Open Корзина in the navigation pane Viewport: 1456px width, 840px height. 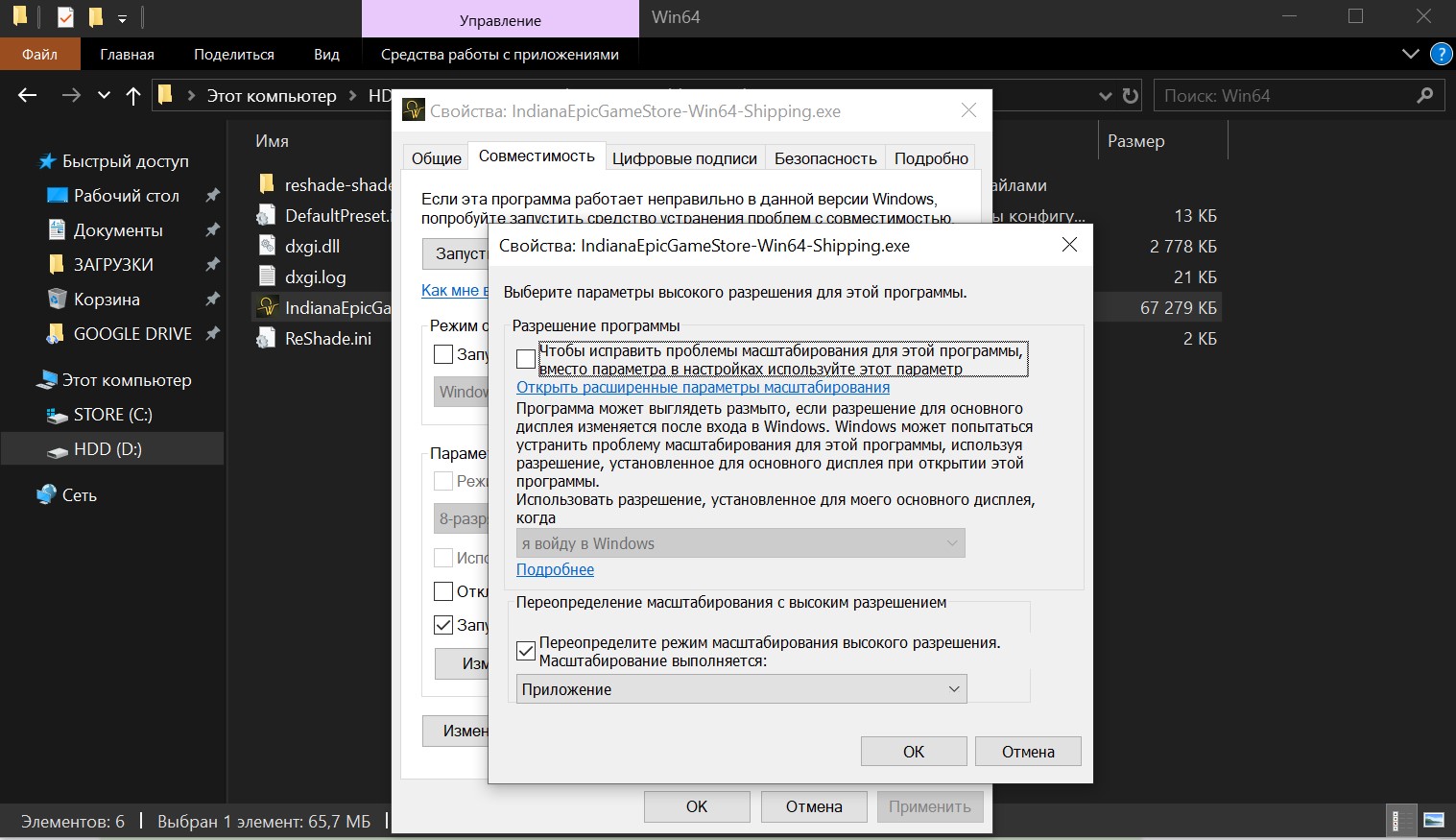[107, 300]
